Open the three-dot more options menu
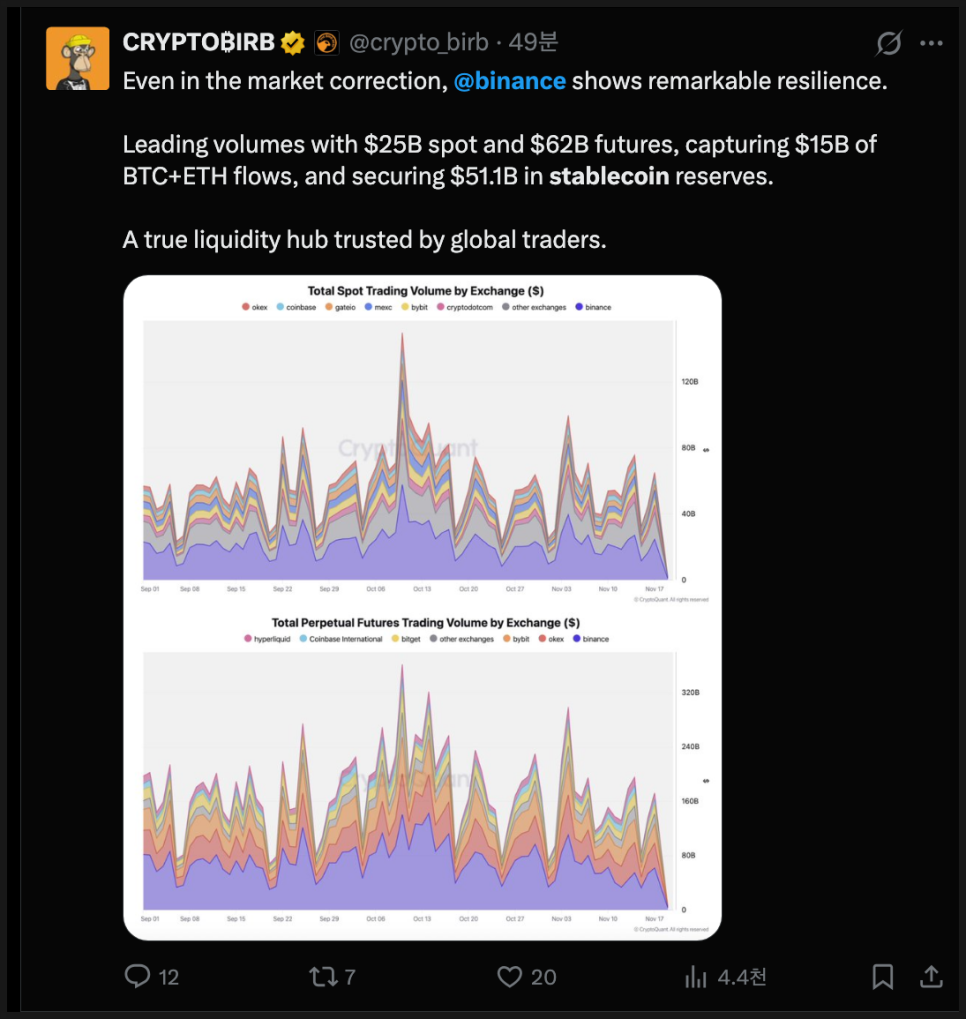This screenshot has height=1019, width=966. [x=931, y=43]
